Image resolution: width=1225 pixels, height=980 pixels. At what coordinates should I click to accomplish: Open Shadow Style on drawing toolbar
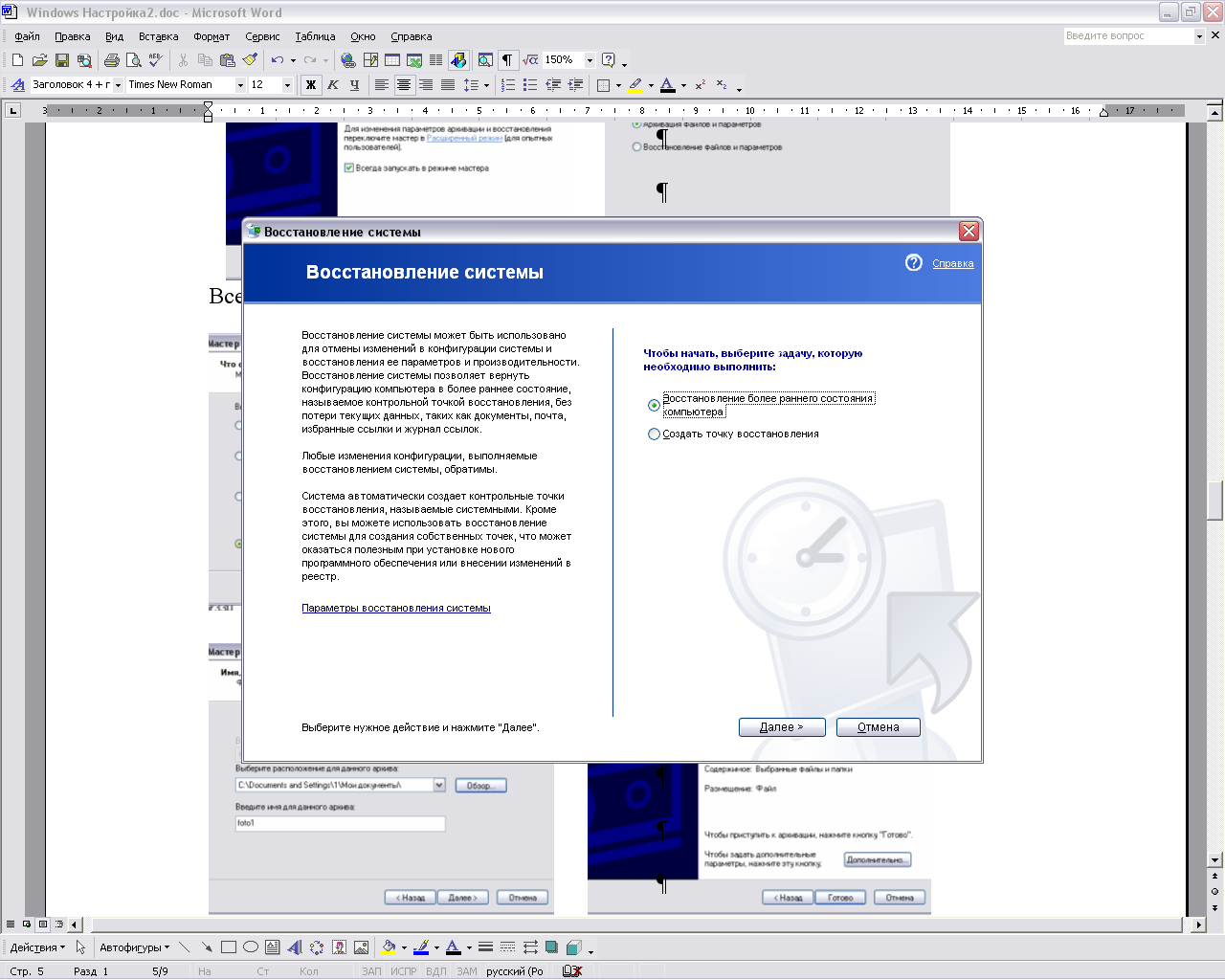(552, 947)
